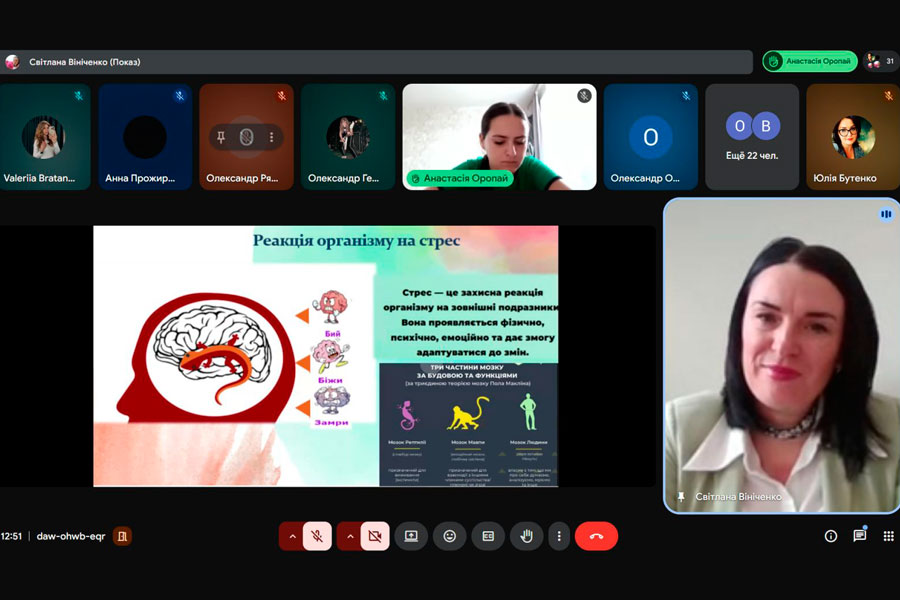Click the shared presentation slide

(325, 356)
